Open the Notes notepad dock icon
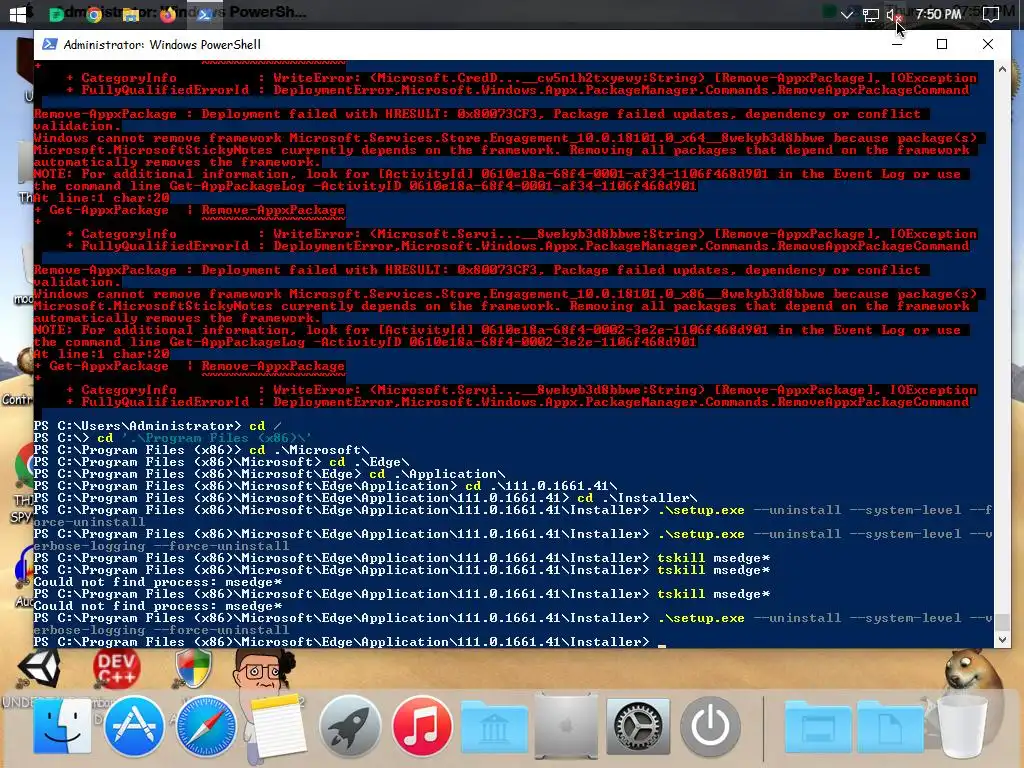The height and width of the screenshot is (768, 1024). pyautogui.click(x=278, y=726)
